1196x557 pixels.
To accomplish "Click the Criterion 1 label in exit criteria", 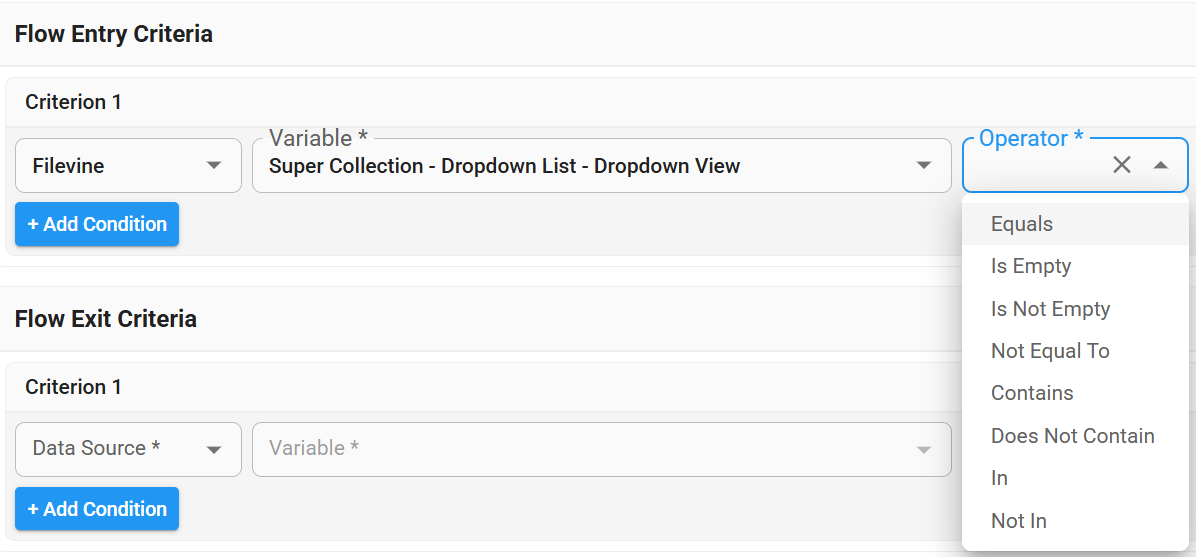I will 73,387.
